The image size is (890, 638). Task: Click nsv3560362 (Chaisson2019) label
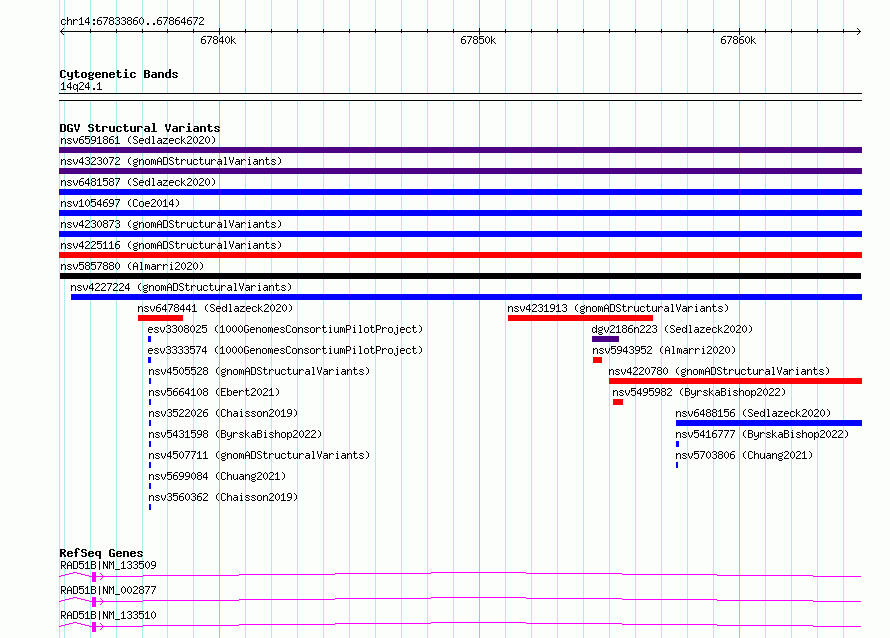point(223,497)
